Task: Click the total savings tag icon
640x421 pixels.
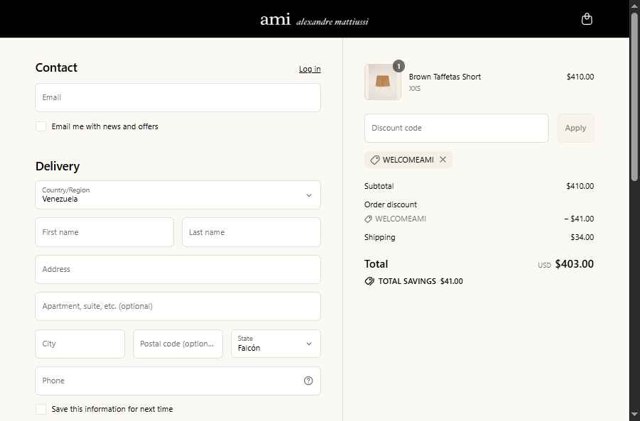Action: click(369, 281)
